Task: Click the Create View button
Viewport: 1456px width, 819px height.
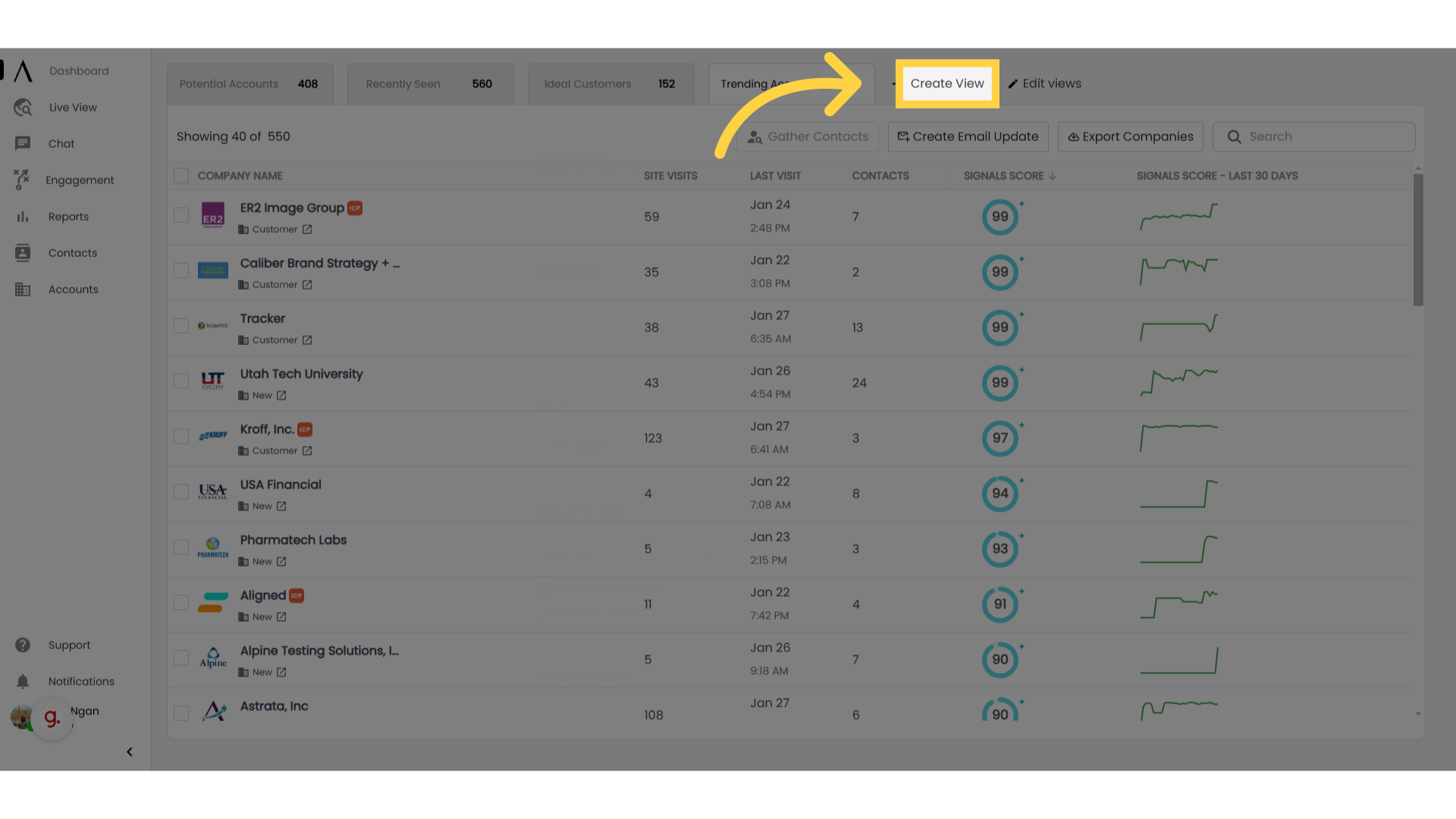Action: 947,83
